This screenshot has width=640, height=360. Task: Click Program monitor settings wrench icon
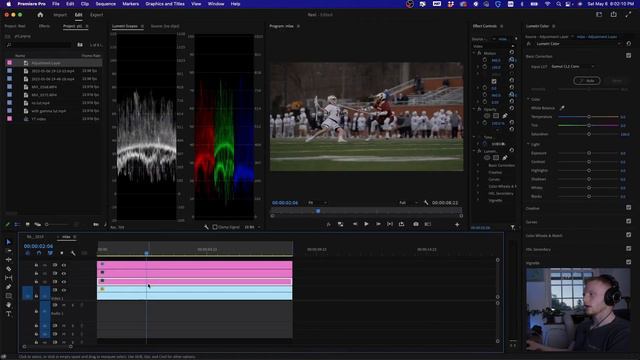[x=426, y=202]
